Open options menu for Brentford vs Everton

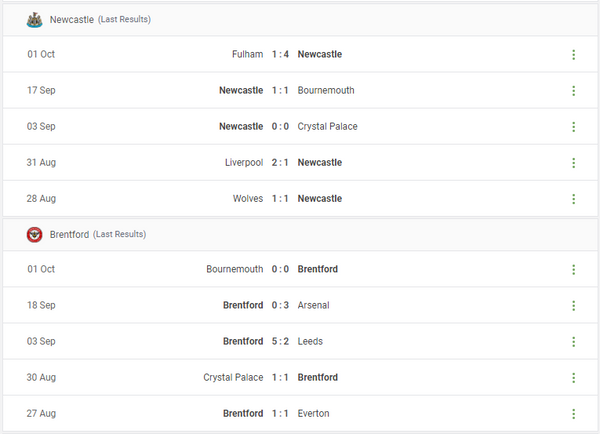pyautogui.click(x=574, y=414)
